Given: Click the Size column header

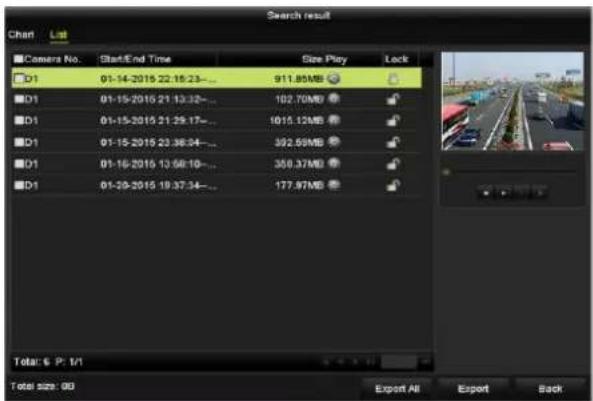Looking at the screenshot, I should point(312,59).
